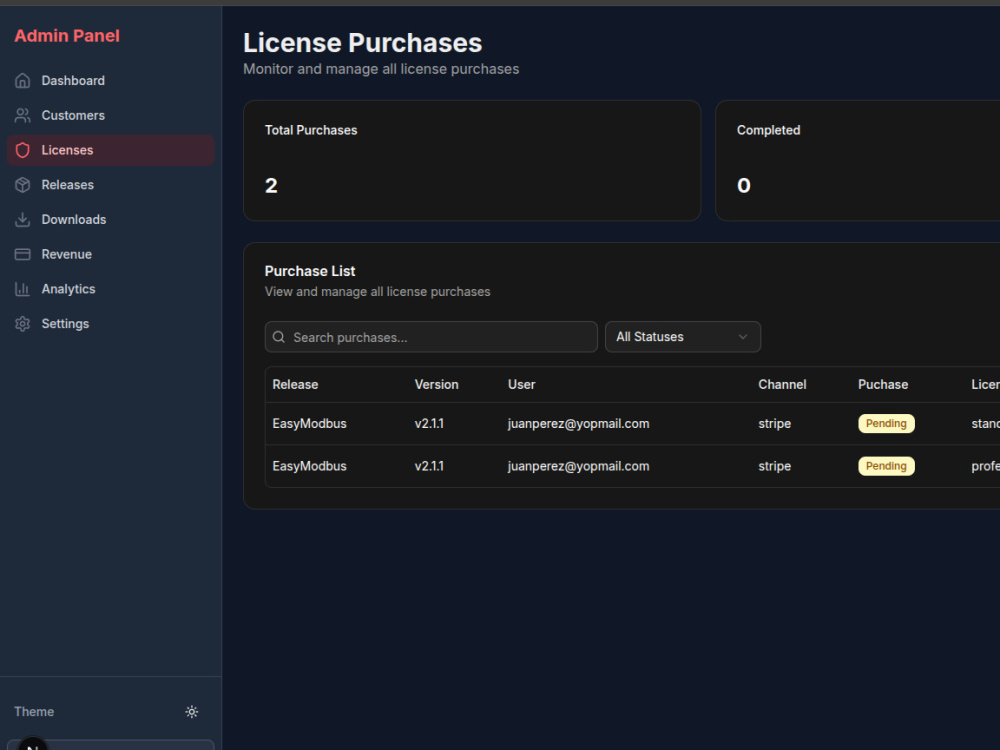The width and height of the screenshot is (1000, 750).
Task: Click the Licenses shield icon
Action: point(22,150)
